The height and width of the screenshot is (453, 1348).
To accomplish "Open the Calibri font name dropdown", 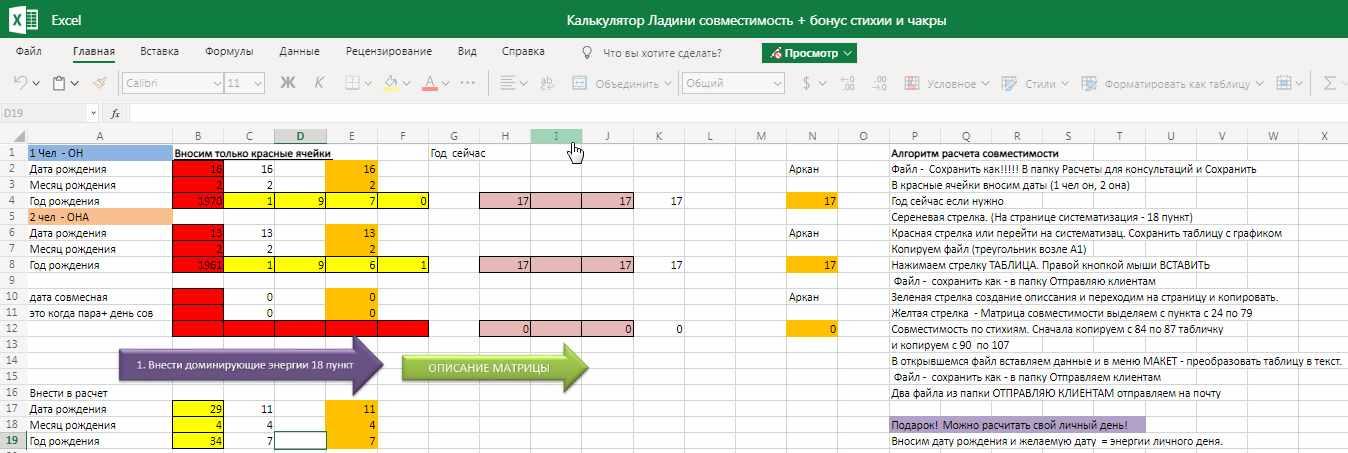I will click(x=170, y=84).
